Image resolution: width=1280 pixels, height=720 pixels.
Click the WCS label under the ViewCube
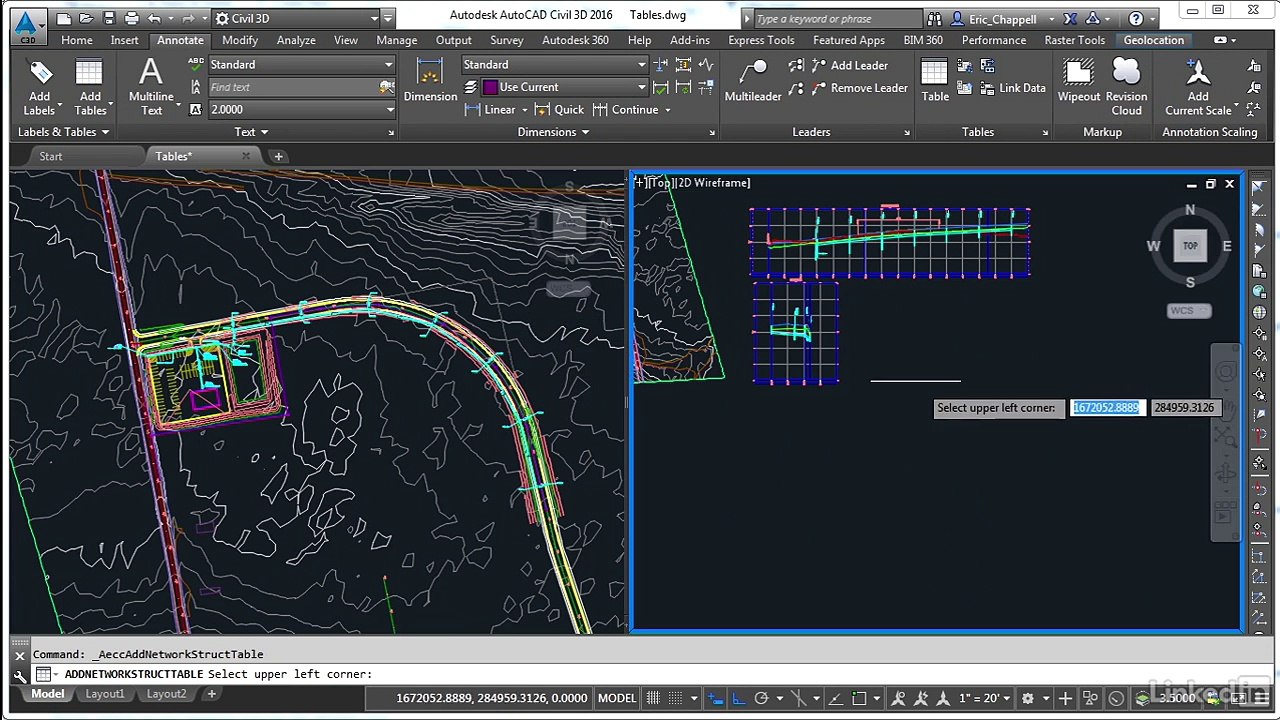pos(1188,311)
